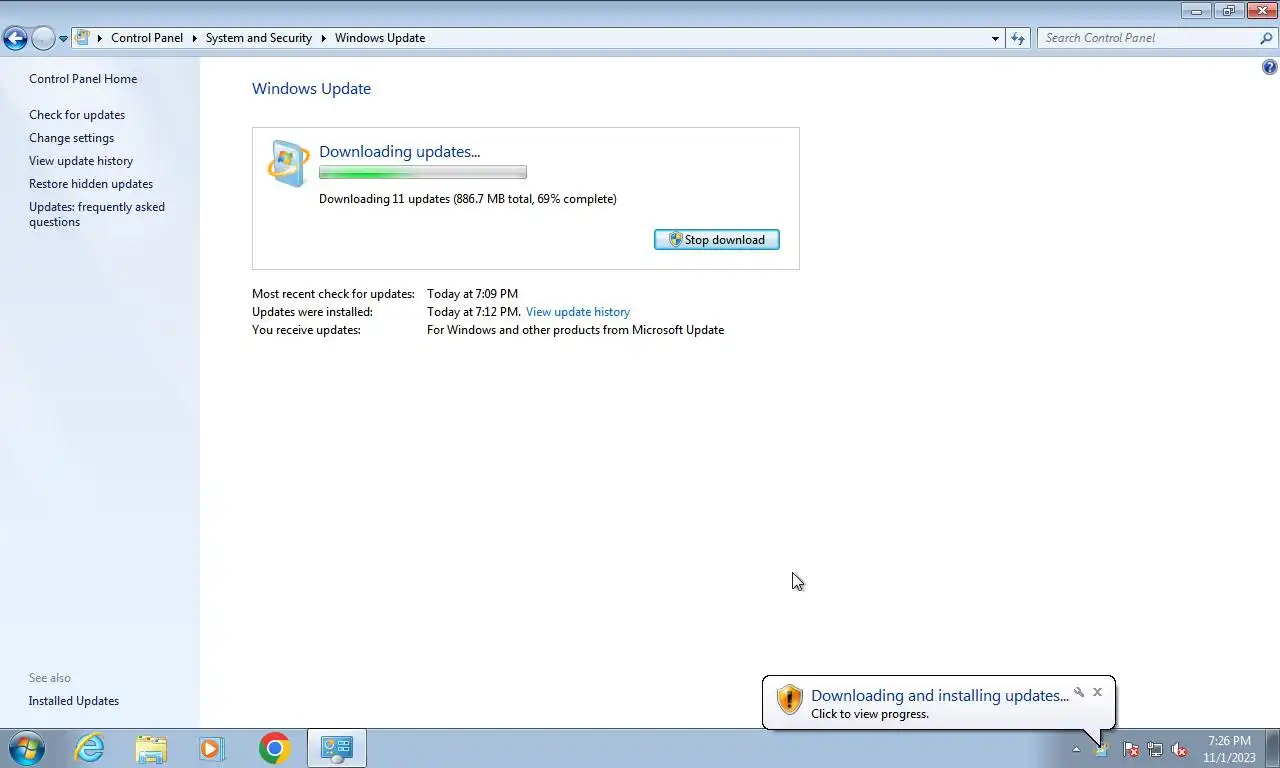Click the Search Control Panel field
The image size is (1280, 768).
1148,38
